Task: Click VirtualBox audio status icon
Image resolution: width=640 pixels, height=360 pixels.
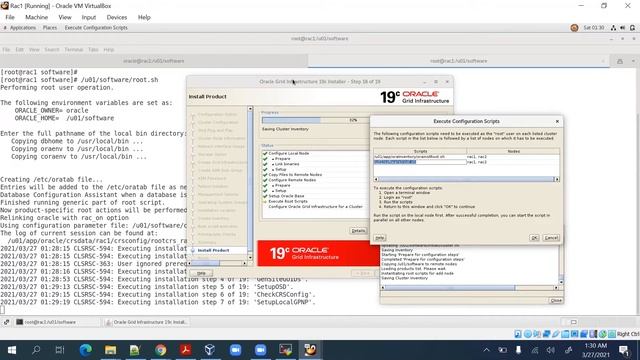Action: click(x=536, y=334)
